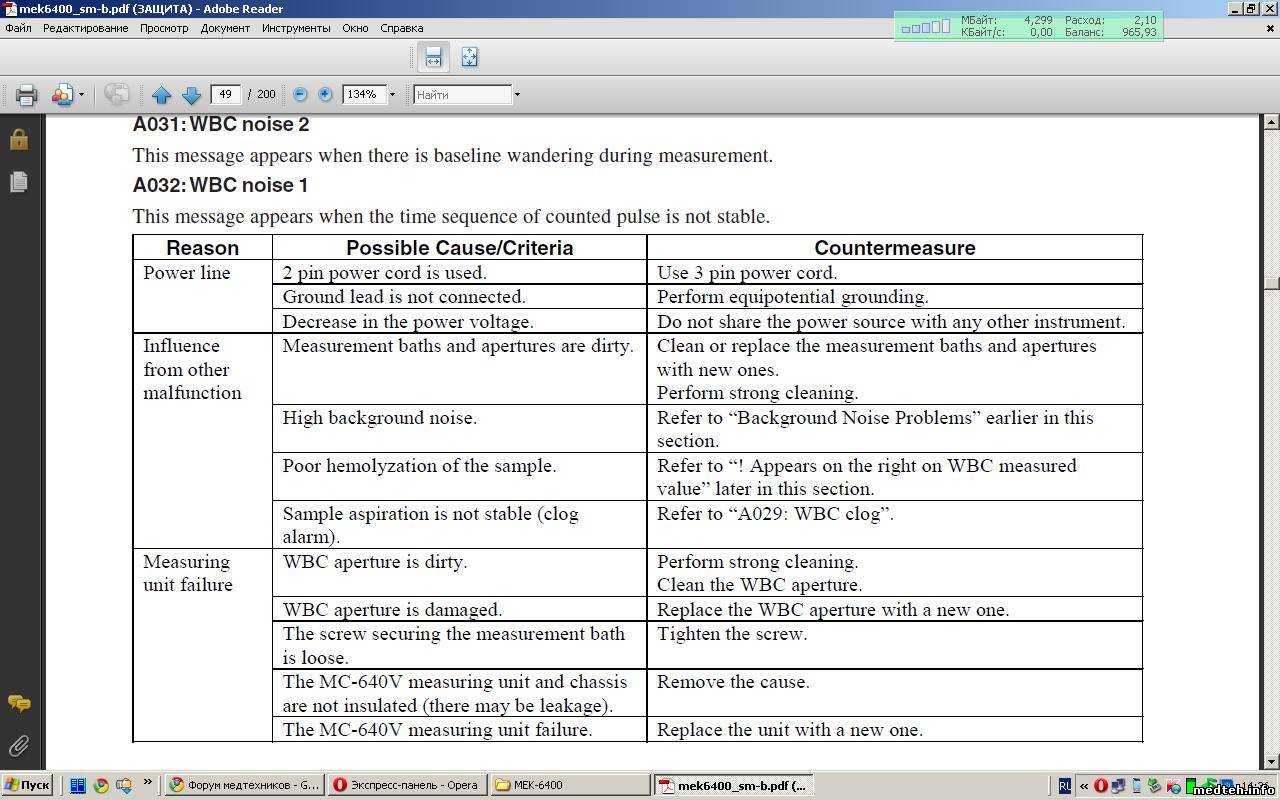Open the security lock panel
The width and height of the screenshot is (1280, 800).
pos(18,139)
